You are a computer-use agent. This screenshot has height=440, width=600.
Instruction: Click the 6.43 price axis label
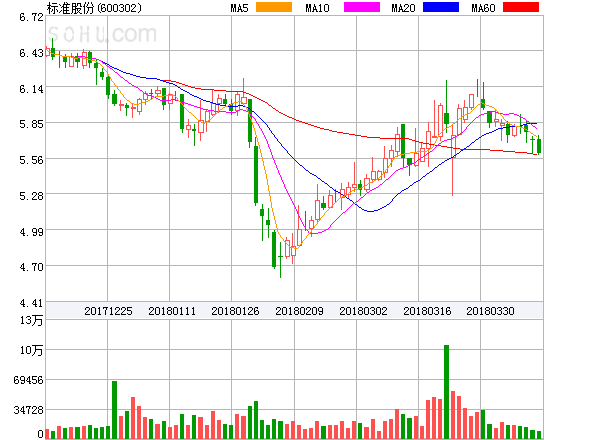(x=31, y=53)
